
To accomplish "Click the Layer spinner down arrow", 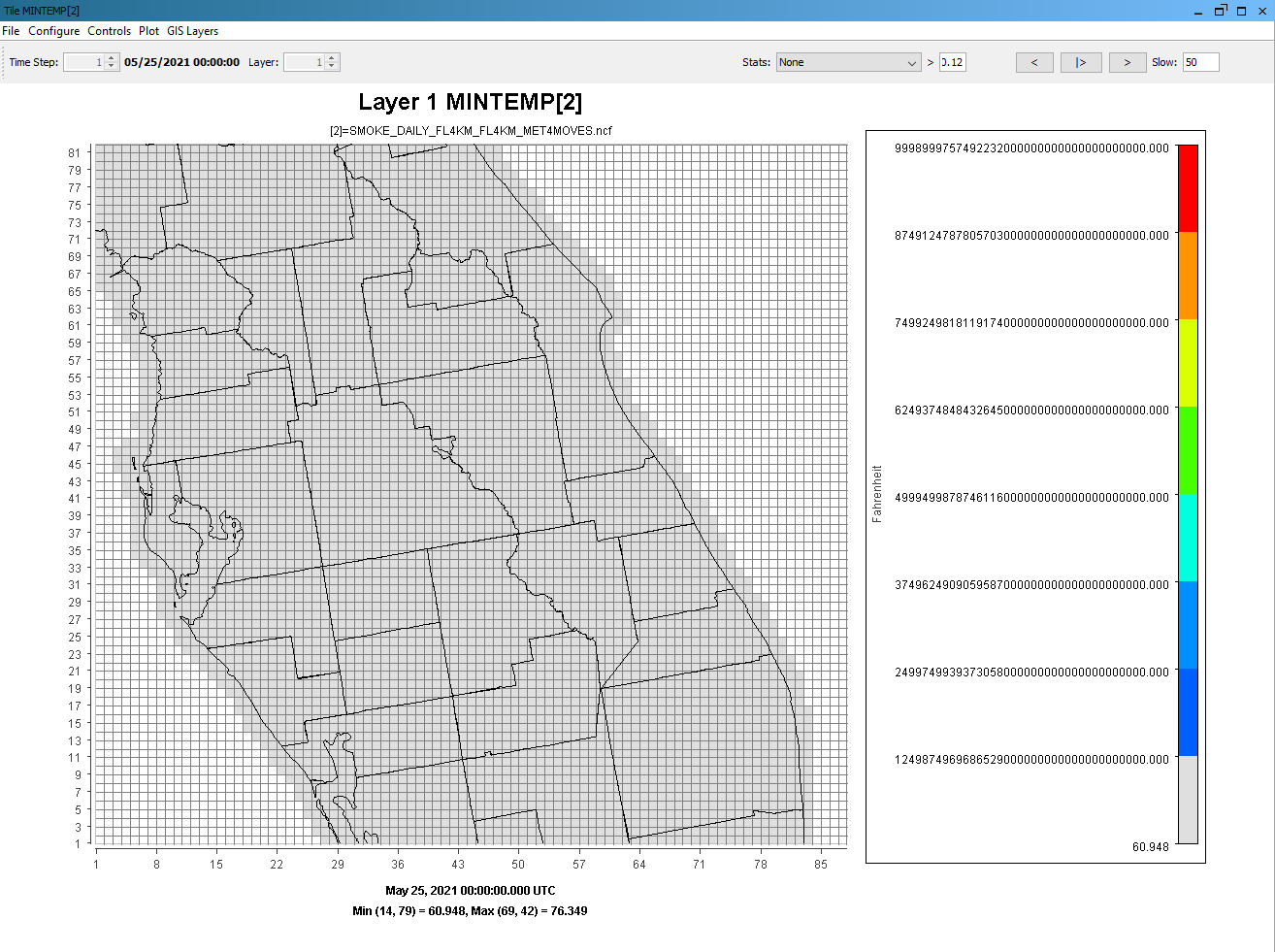I will coord(332,66).
